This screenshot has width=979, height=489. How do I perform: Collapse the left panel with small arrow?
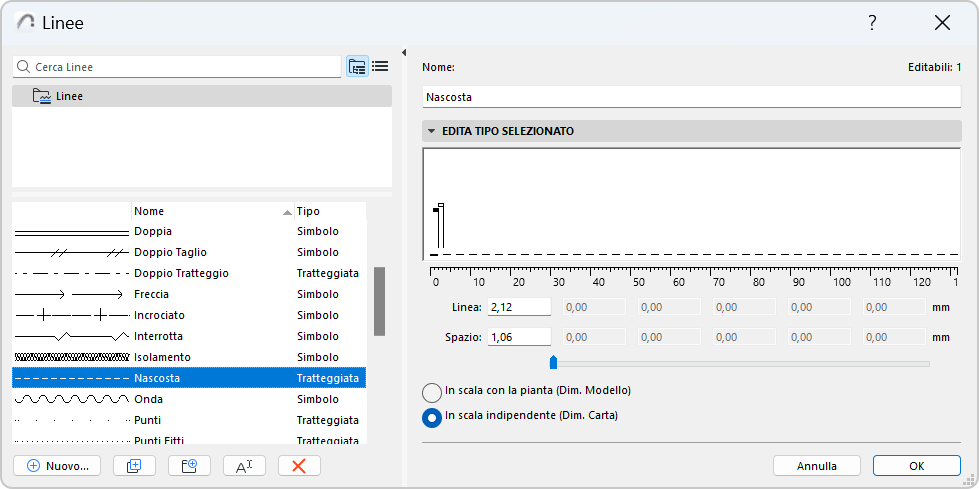tap(404, 52)
